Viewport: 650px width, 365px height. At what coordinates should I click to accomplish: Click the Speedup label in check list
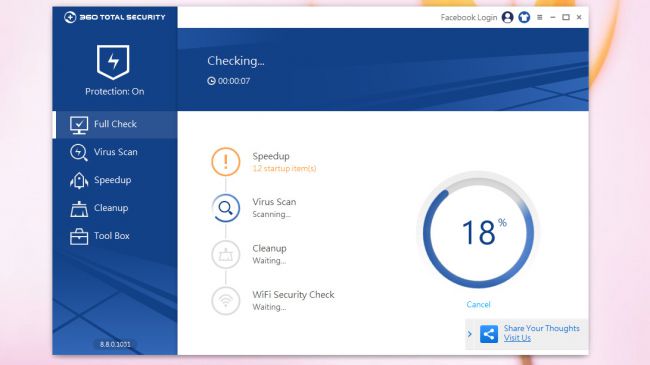(271, 156)
